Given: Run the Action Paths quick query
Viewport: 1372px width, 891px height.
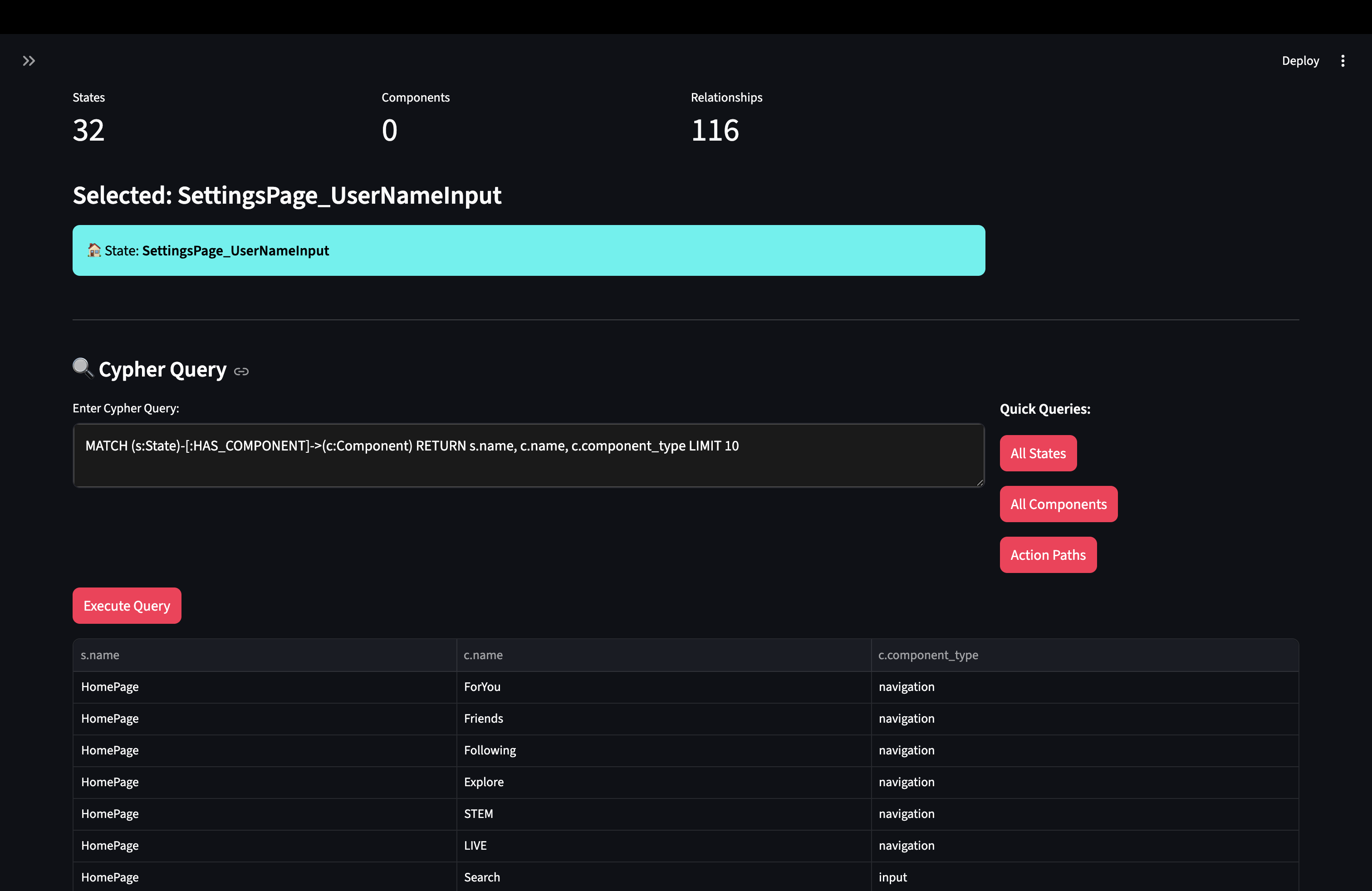Looking at the screenshot, I should (x=1048, y=554).
